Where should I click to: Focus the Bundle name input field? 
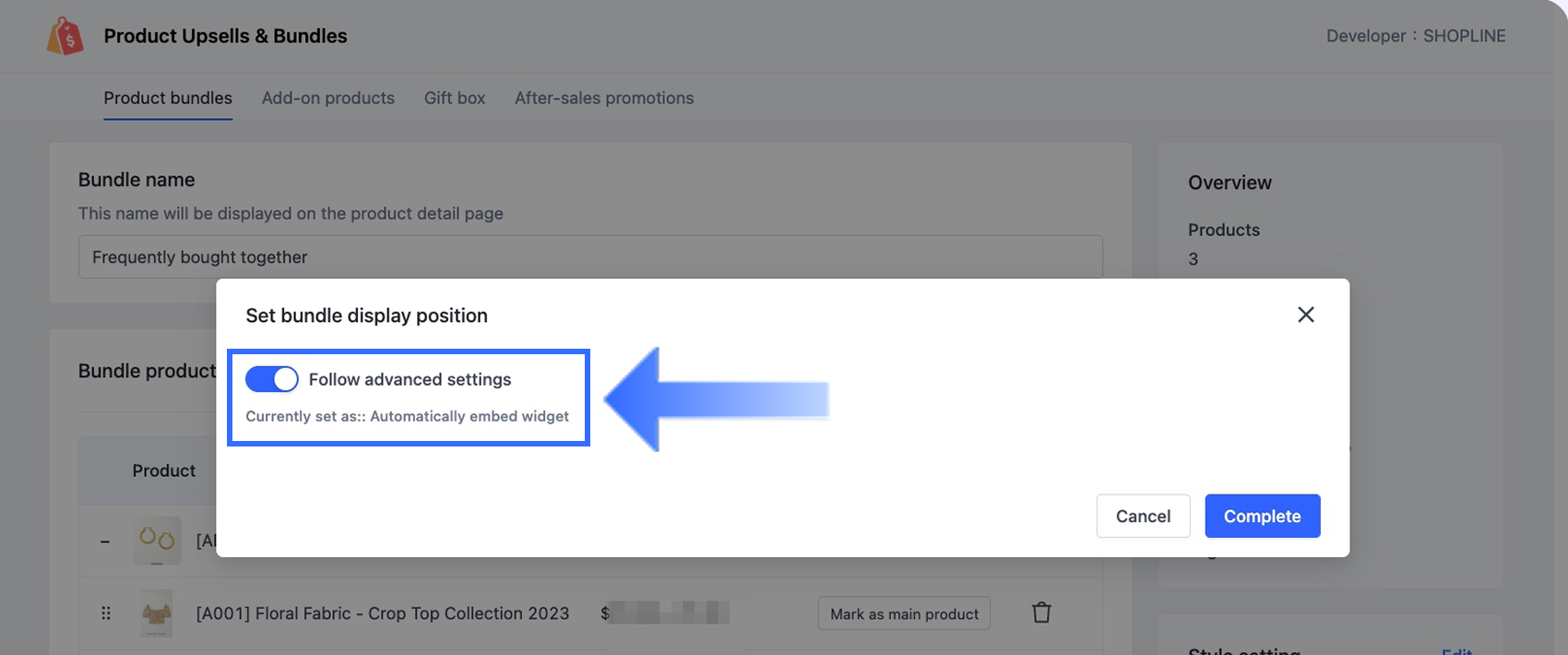(590, 256)
